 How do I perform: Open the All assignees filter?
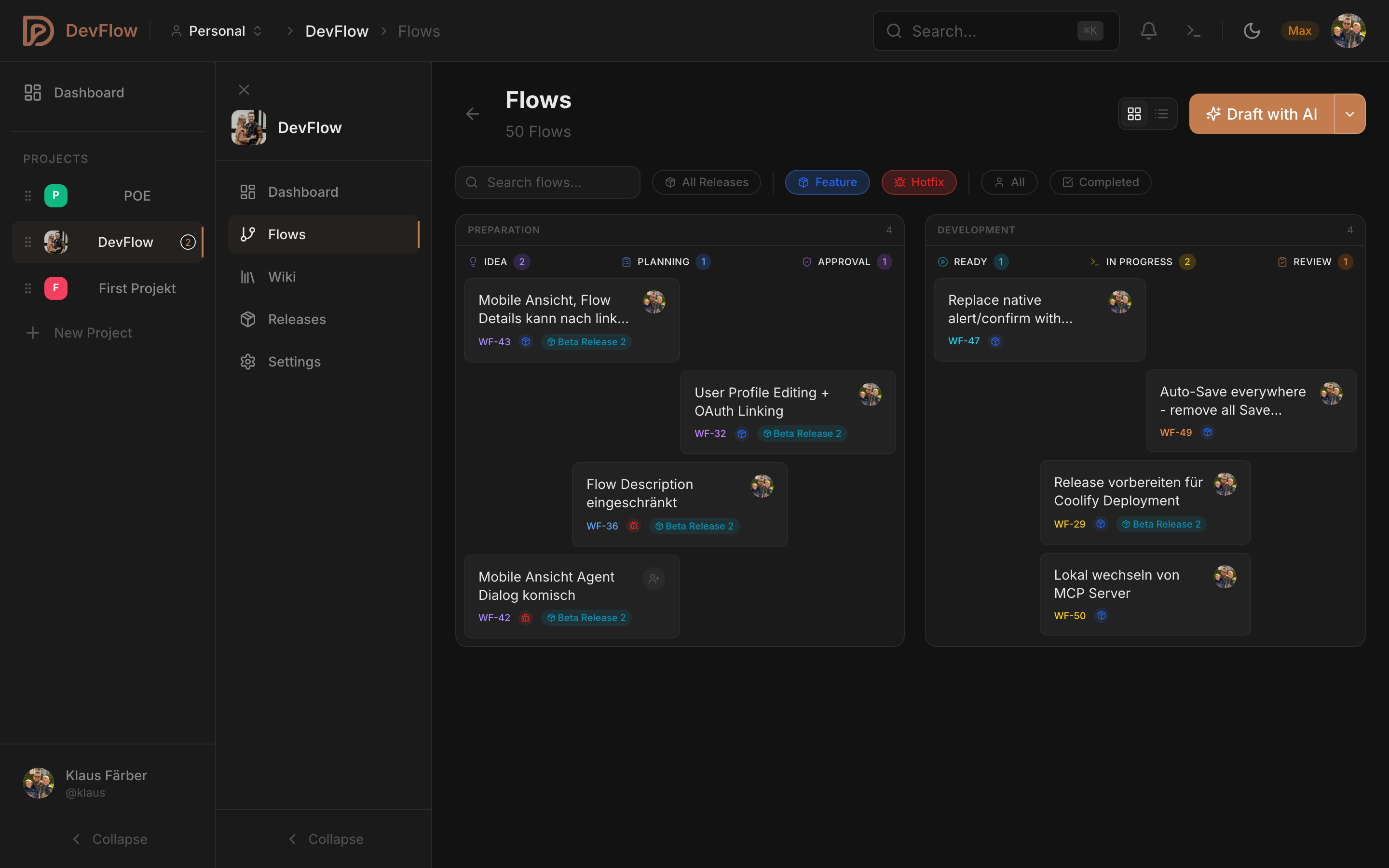[x=1009, y=183]
